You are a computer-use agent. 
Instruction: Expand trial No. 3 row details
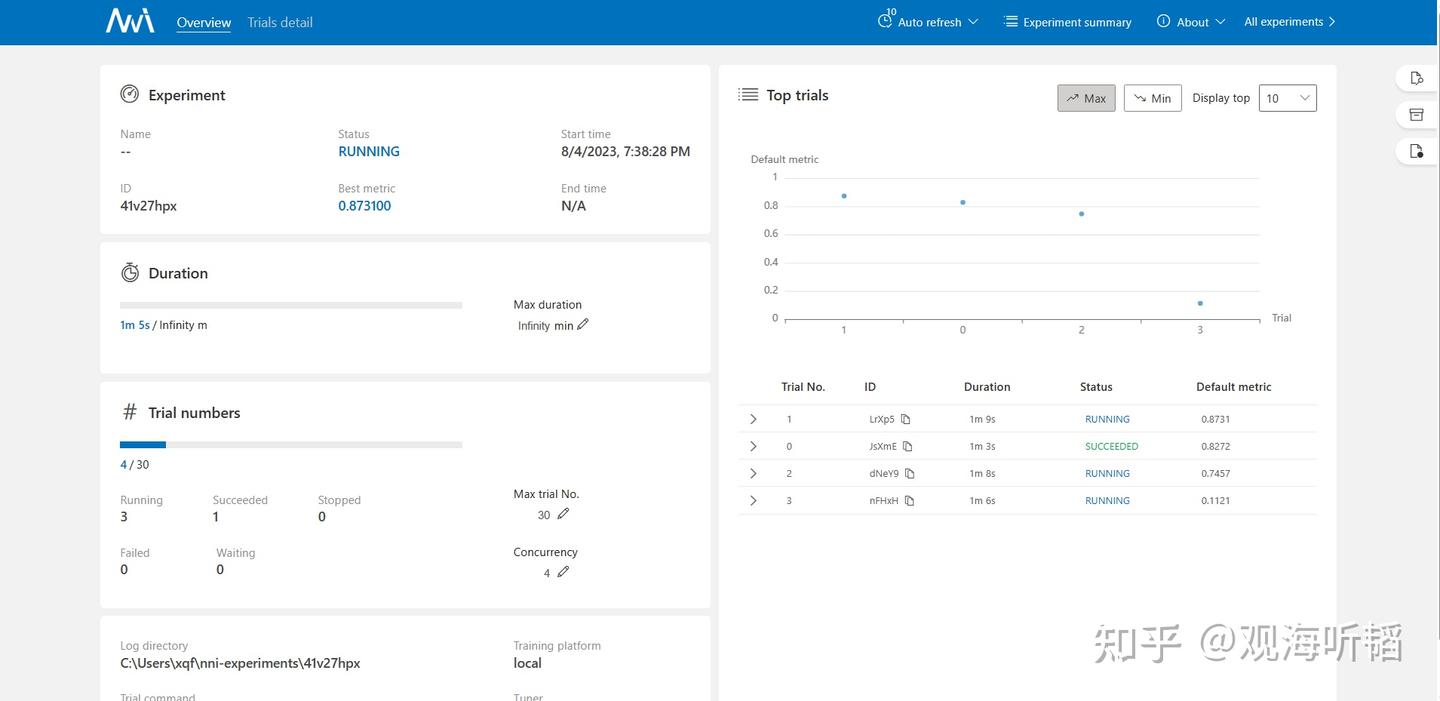[753, 500]
